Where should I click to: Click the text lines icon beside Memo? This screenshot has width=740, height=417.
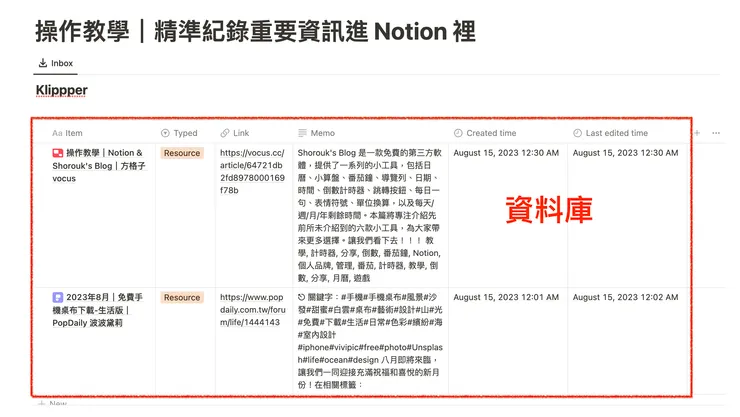[x=302, y=133]
